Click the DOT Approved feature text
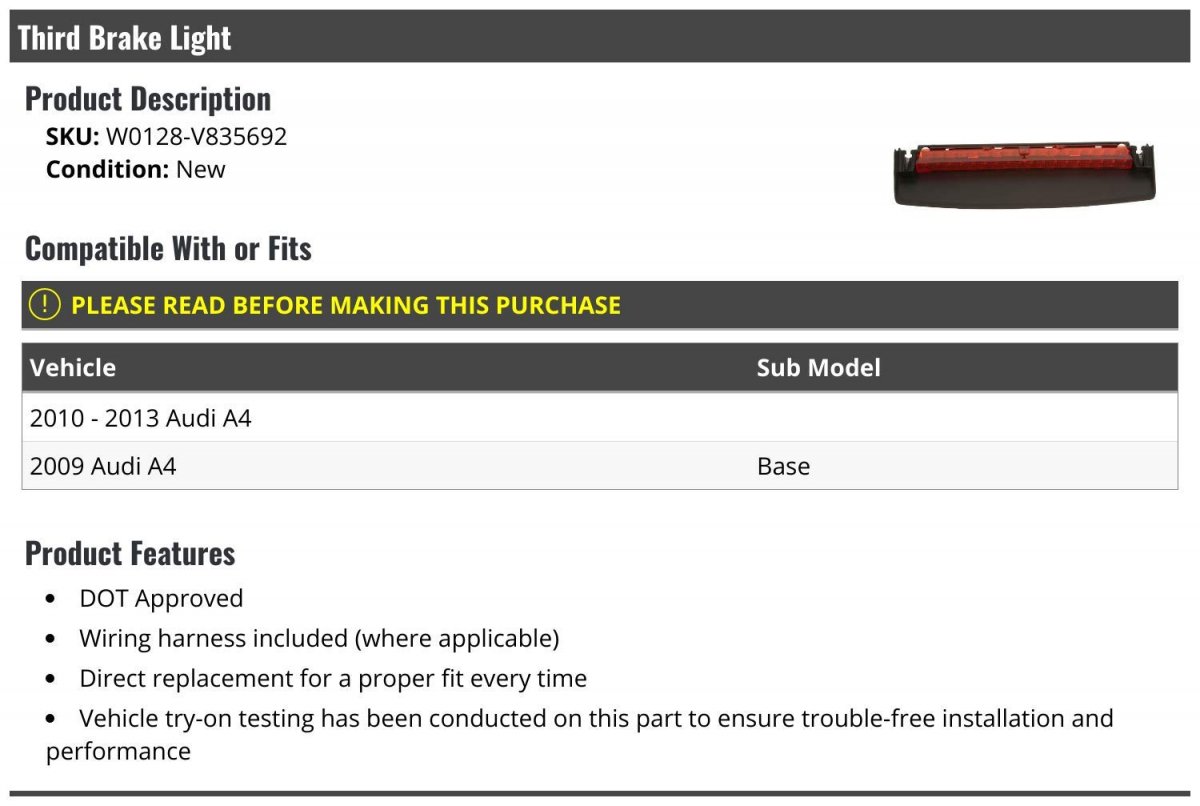Screen dimensions: 1200x806 pyautogui.click(x=161, y=598)
